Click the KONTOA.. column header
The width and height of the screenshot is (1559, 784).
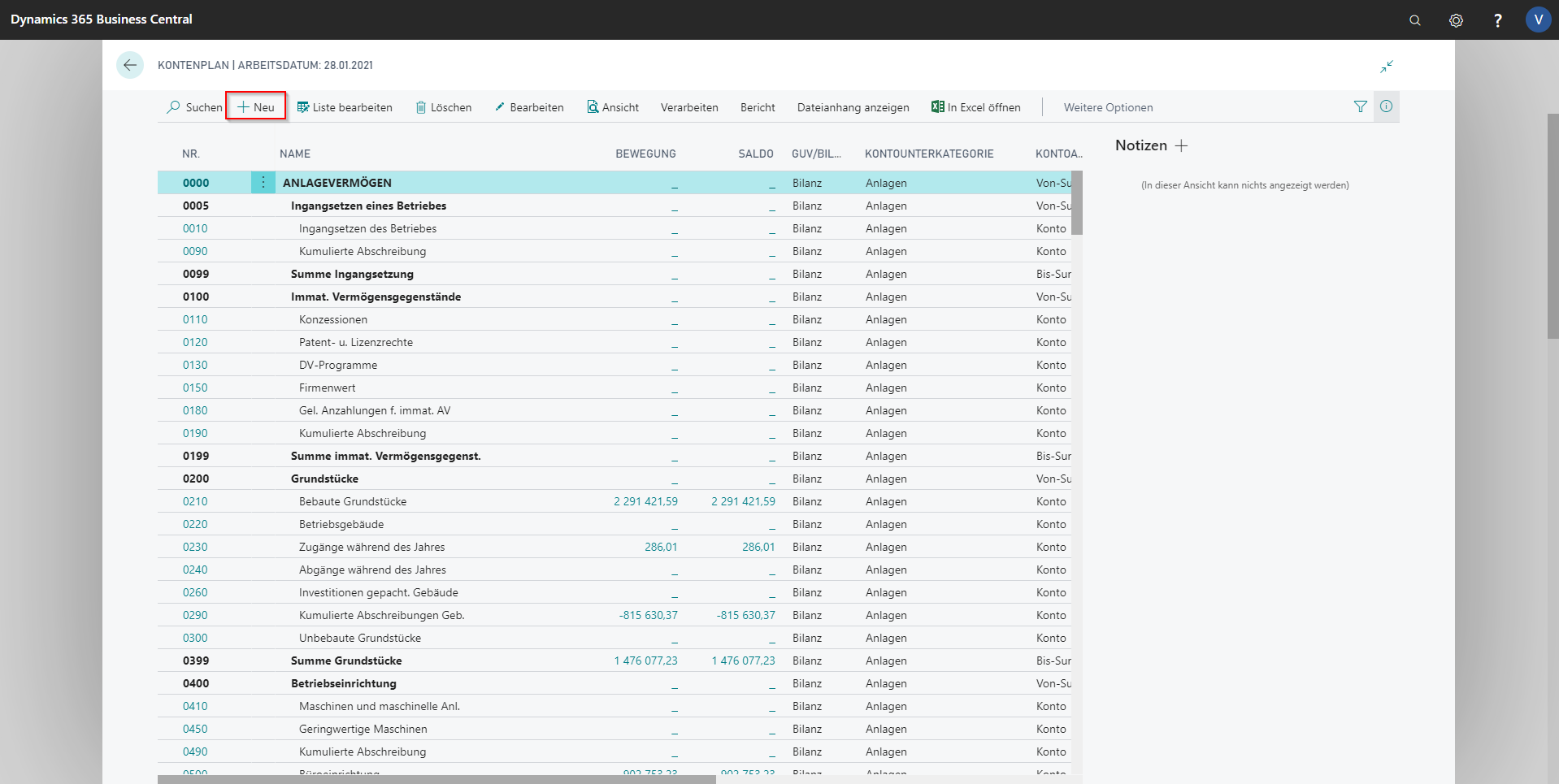pos(1058,154)
